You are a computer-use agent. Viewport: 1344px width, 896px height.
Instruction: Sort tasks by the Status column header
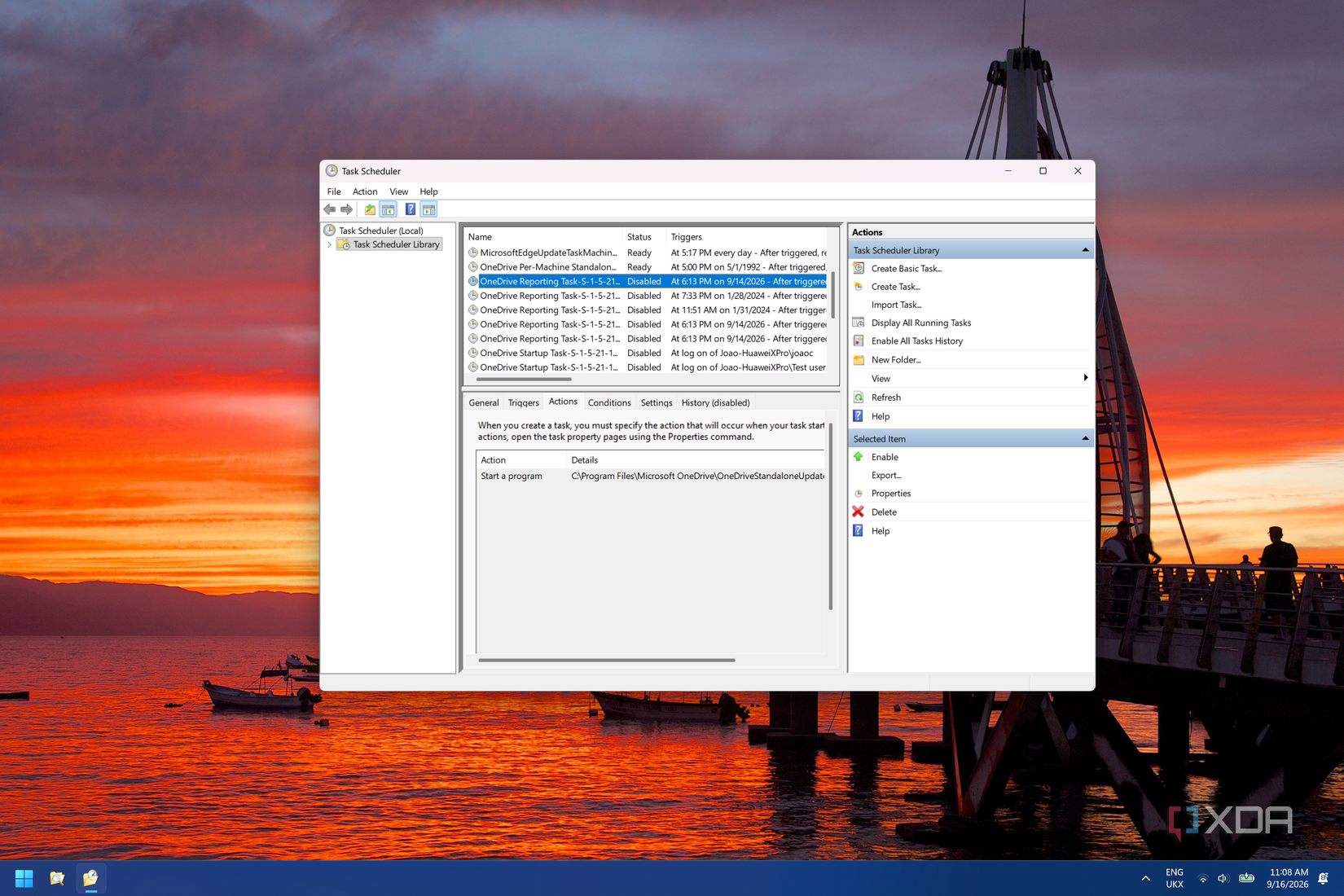(644, 237)
